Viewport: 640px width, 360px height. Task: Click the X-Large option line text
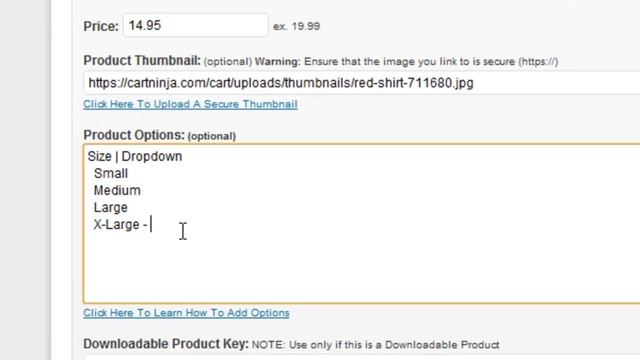click(120, 224)
